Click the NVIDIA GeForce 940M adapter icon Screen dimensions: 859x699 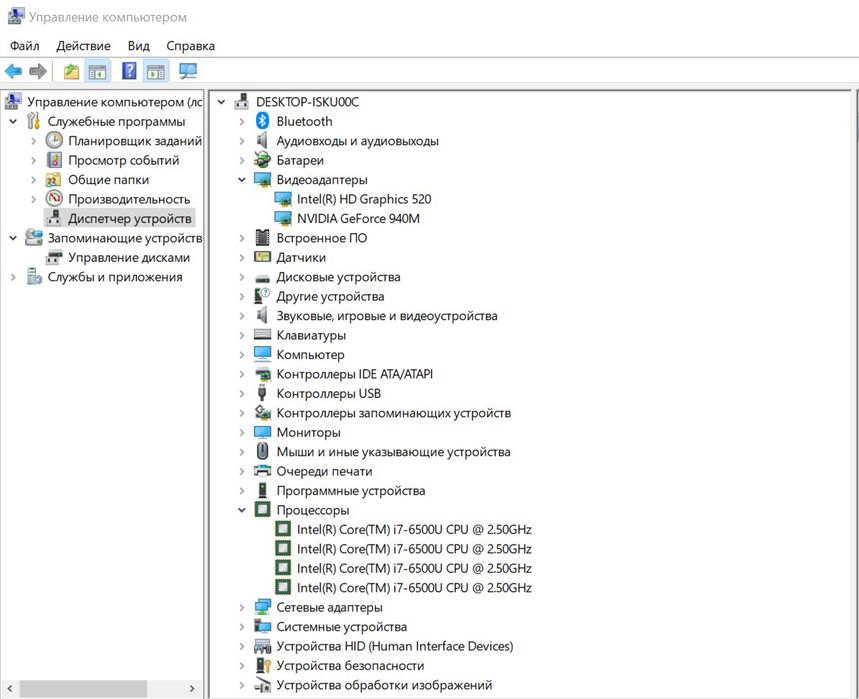[x=283, y=219]
